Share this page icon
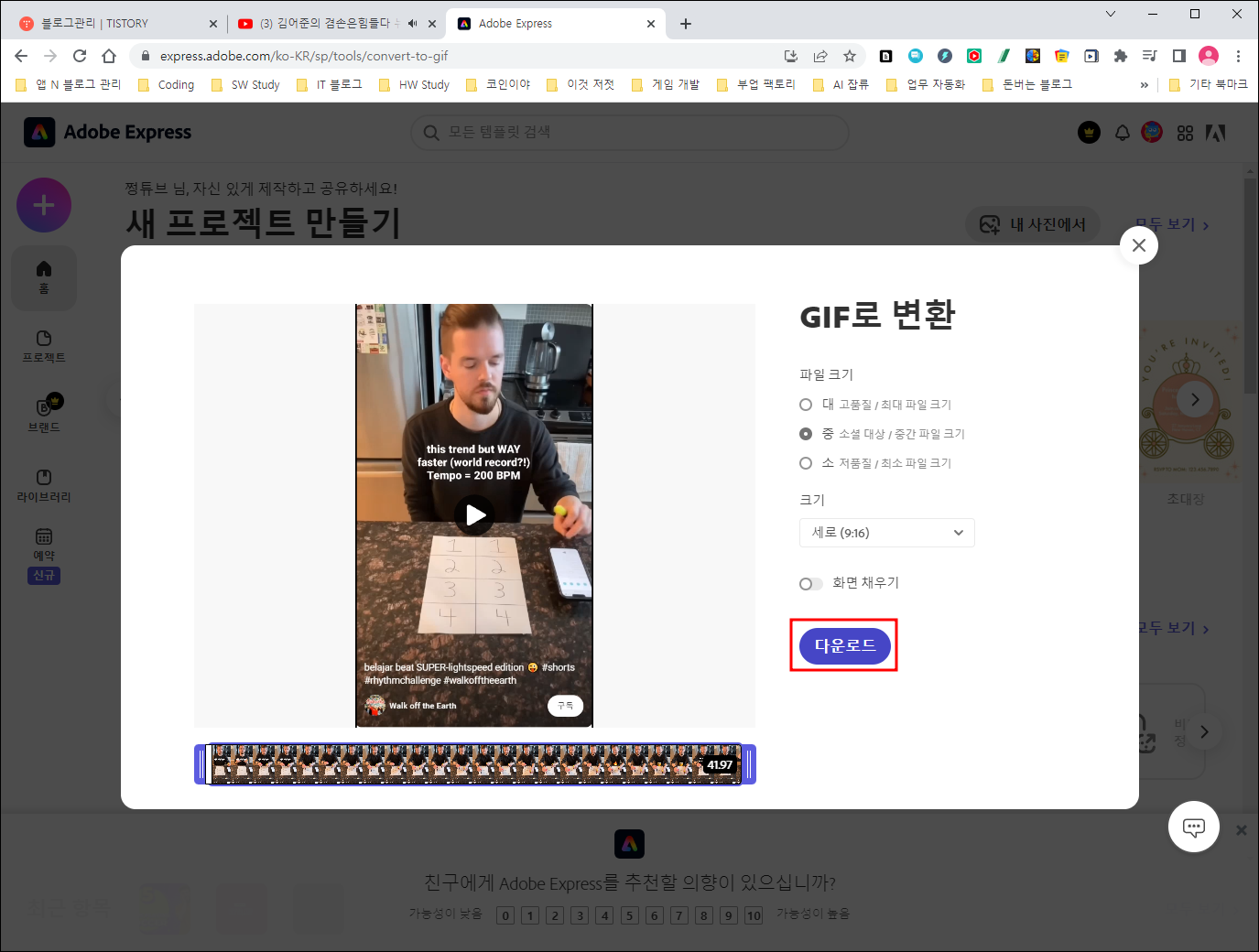 pyautogui.click(x=820, y=56)
